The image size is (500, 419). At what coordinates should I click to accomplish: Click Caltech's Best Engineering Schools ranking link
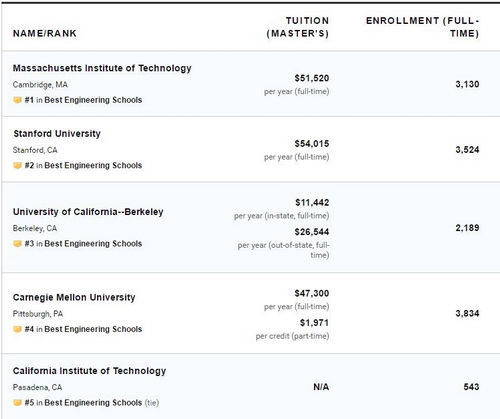93,403
